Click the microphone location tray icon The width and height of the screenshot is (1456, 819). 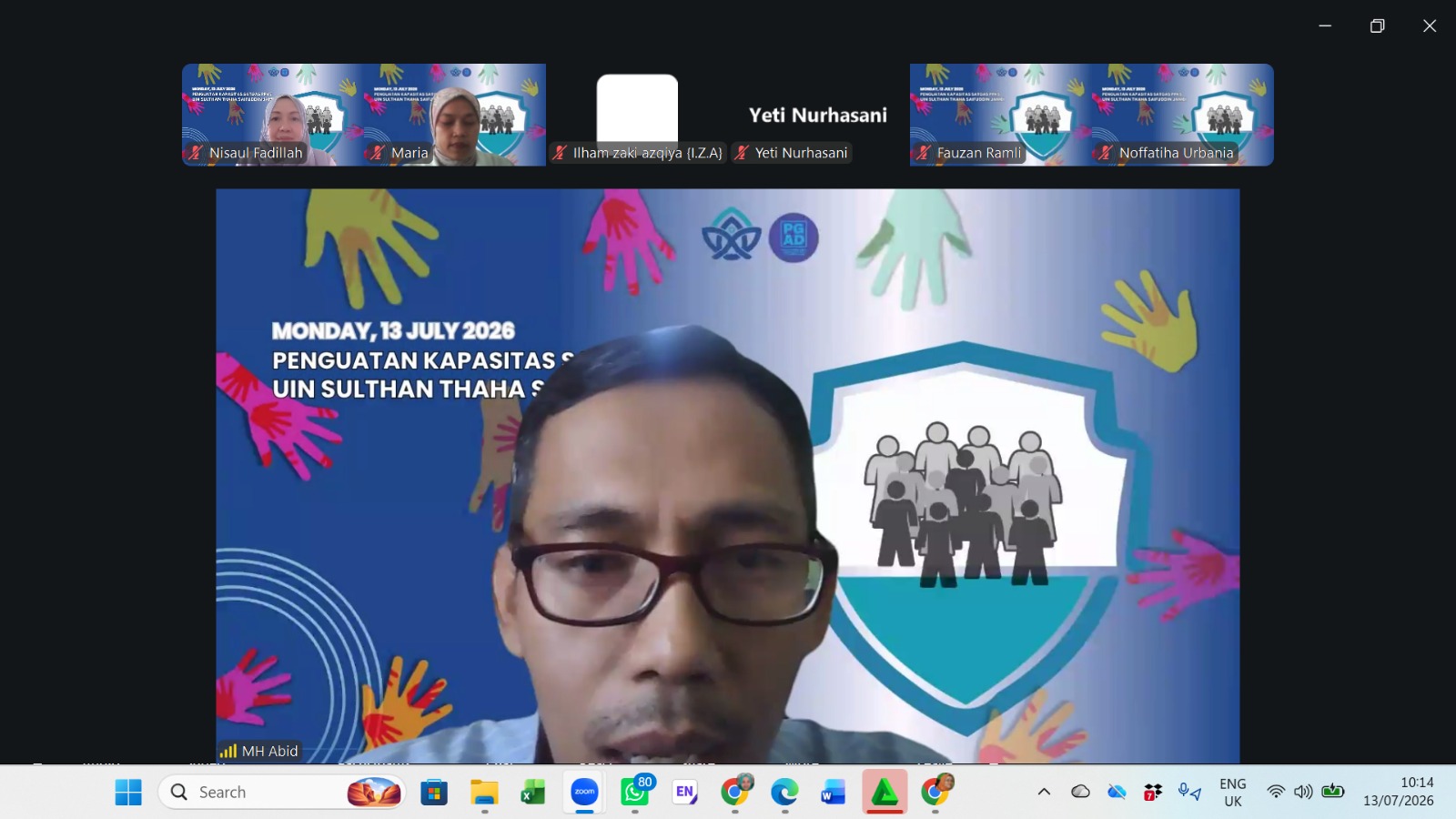pyautogui.click(x=1189, y=792)
